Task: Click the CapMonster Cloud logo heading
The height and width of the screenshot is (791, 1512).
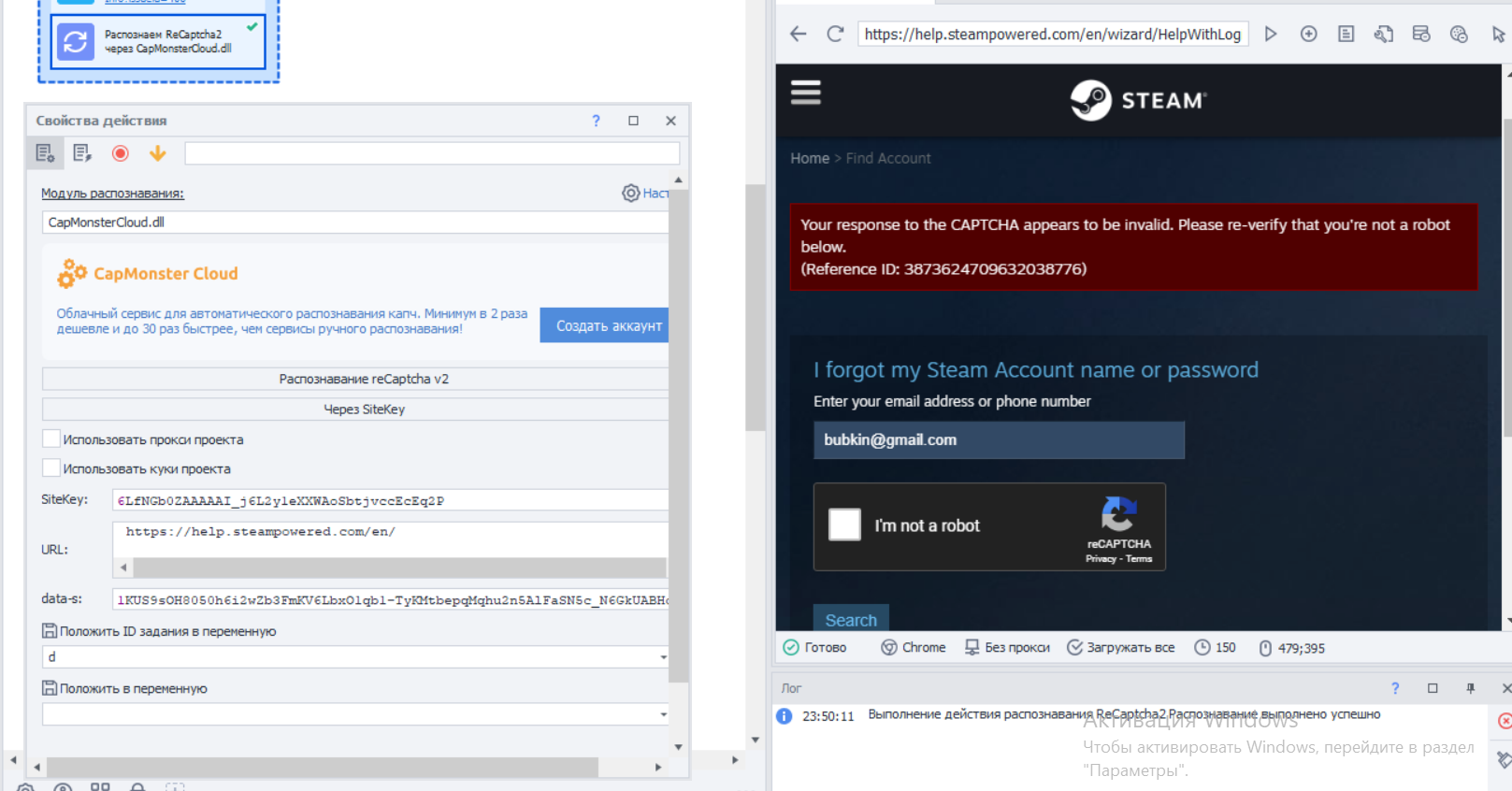Action: (148, 273)
